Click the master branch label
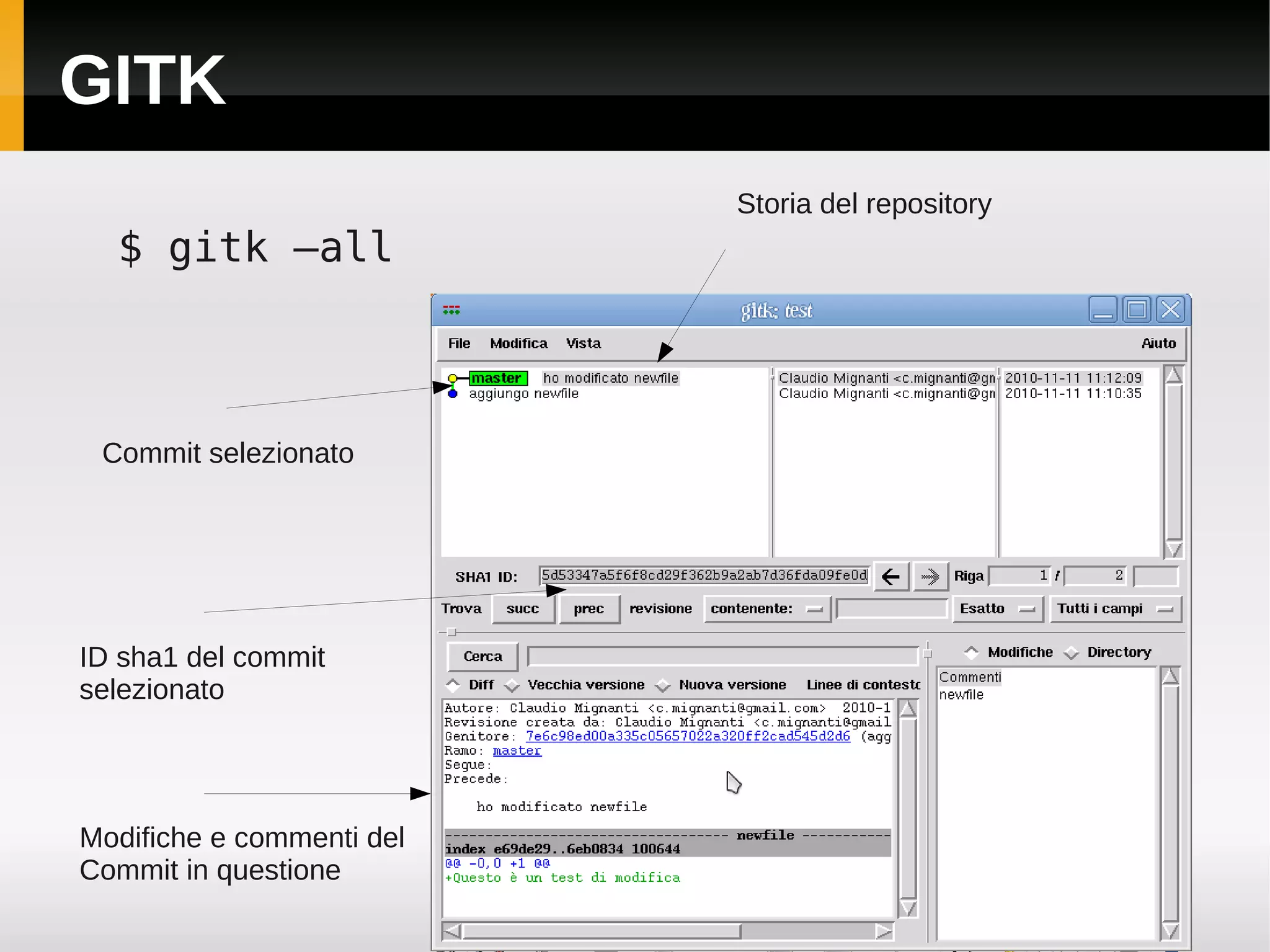Image resolution: width=1270 pixels, height=952 pixels. pos(498,378)
